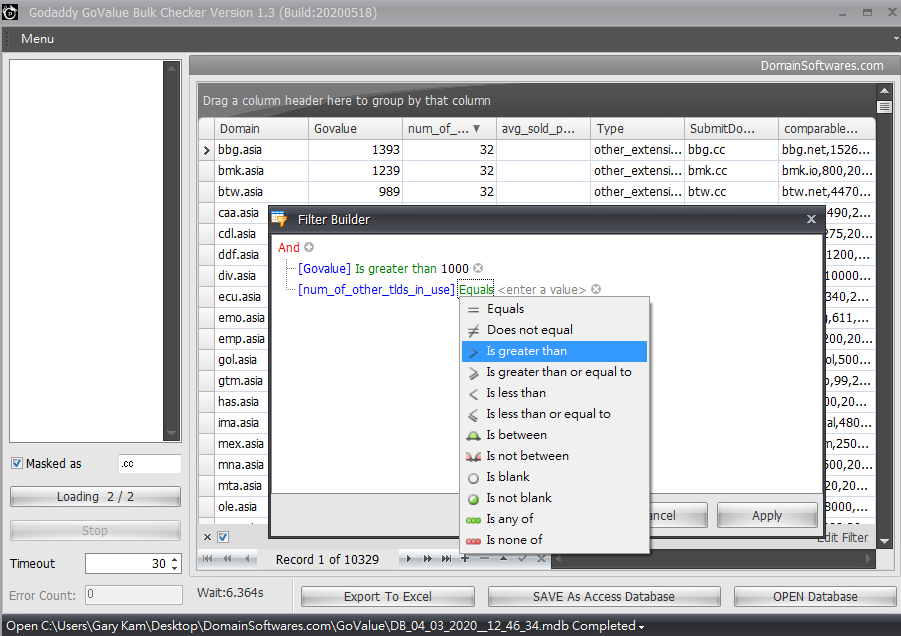Toggle the active filter checkbox in grid footer
The width and height of the screenshot is (901, 636).
pyautogui.click(x=224, y=537)
